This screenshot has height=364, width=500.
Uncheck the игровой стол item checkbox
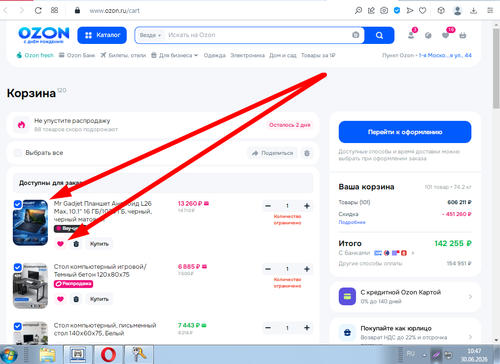[18, 267]
